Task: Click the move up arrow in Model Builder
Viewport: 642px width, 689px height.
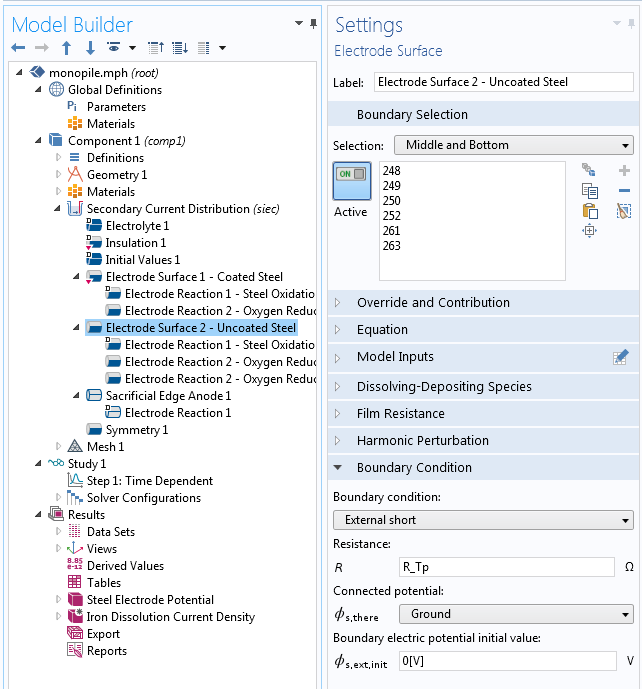Action: pyautogui.click(x=67, y=48)
